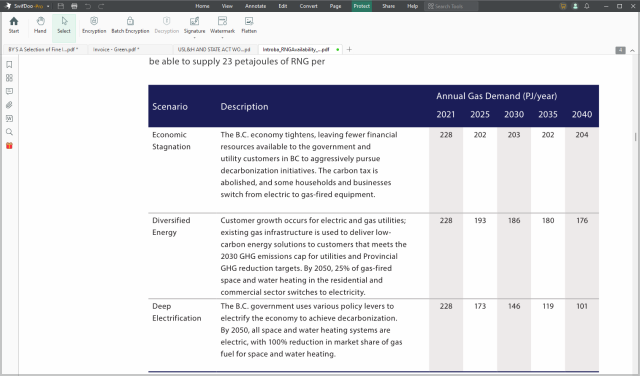The width and height of the screenshot is (640, 376).
Task: Switch to BY'S A Selection of Fine tab
Action: click(44, 49)
